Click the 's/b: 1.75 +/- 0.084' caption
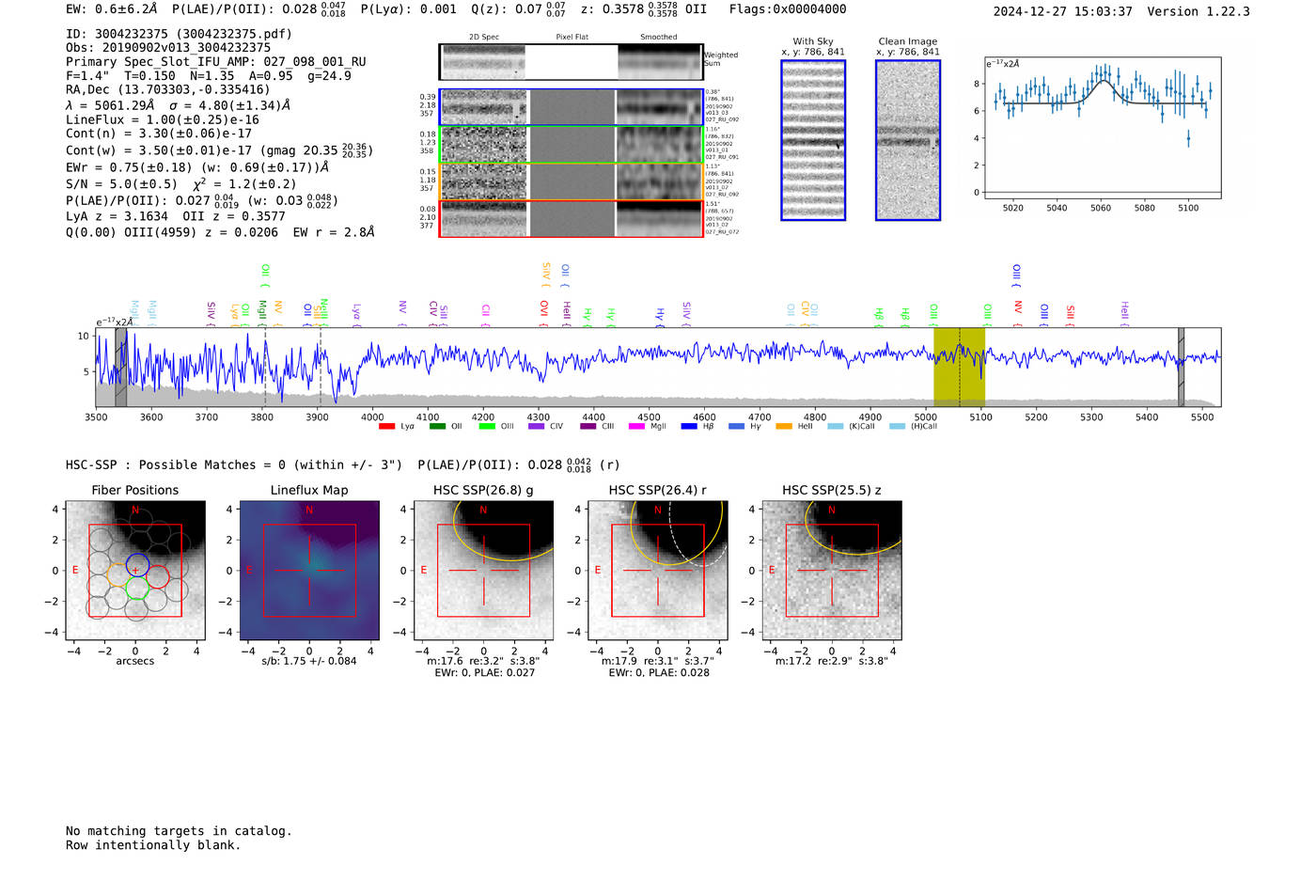Image resolution: width=1316 pixels, height=896 pixels. [x=309, y=661]
